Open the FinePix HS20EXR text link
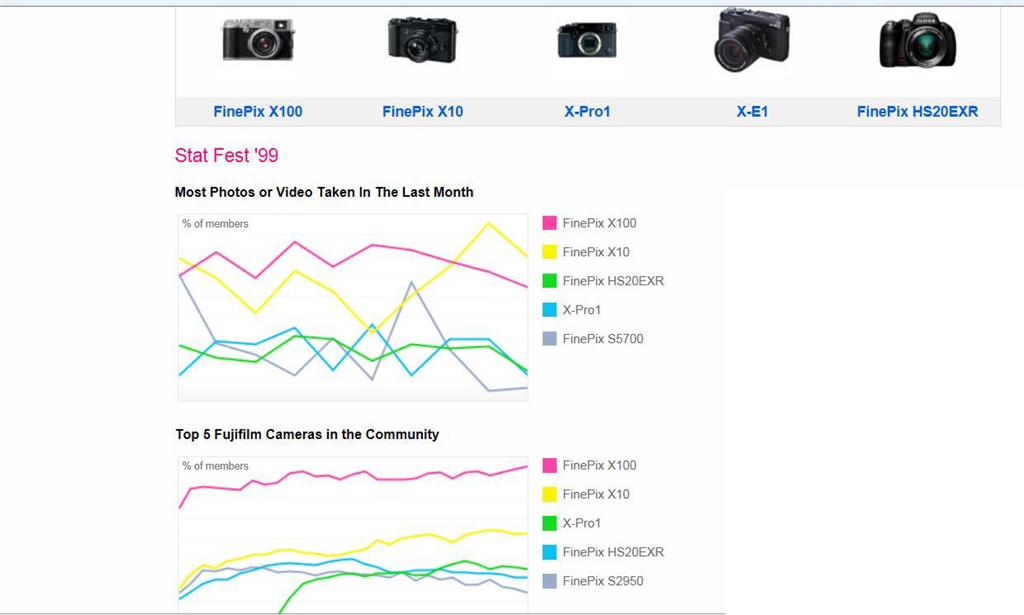Image resolution: width=1024 pixels, height=615 pixels. click(x=917, y=112)
